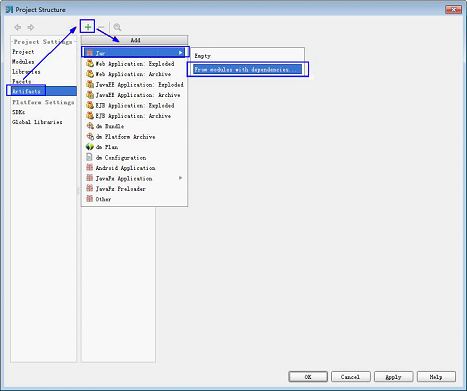Choose Empty from the Jar submenu

203,56
